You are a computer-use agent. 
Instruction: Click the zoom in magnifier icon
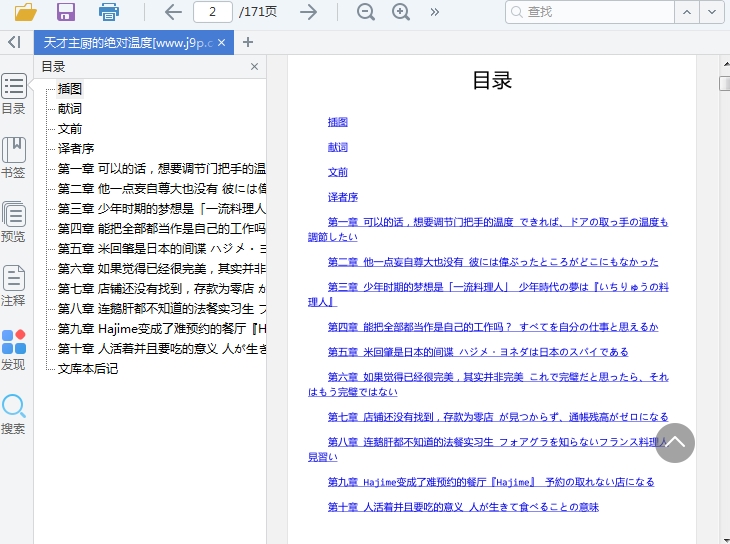point(401,12)
